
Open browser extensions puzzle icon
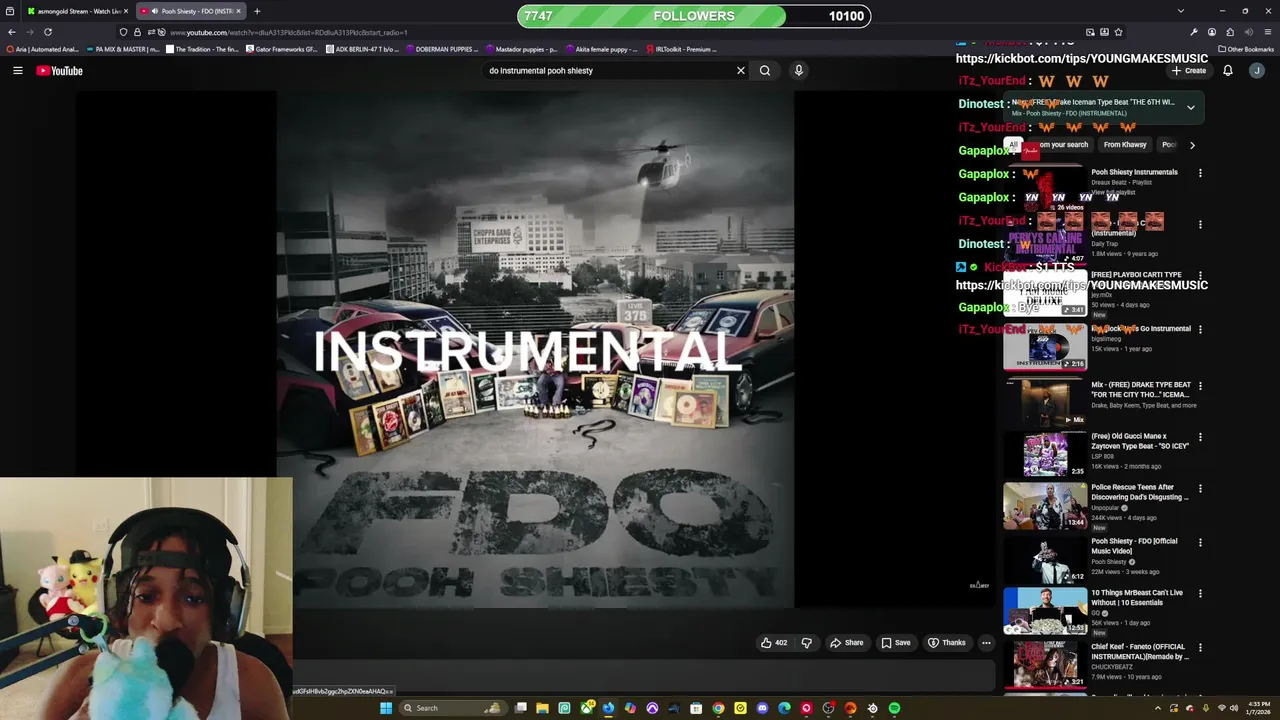[x=1230, y=32]
